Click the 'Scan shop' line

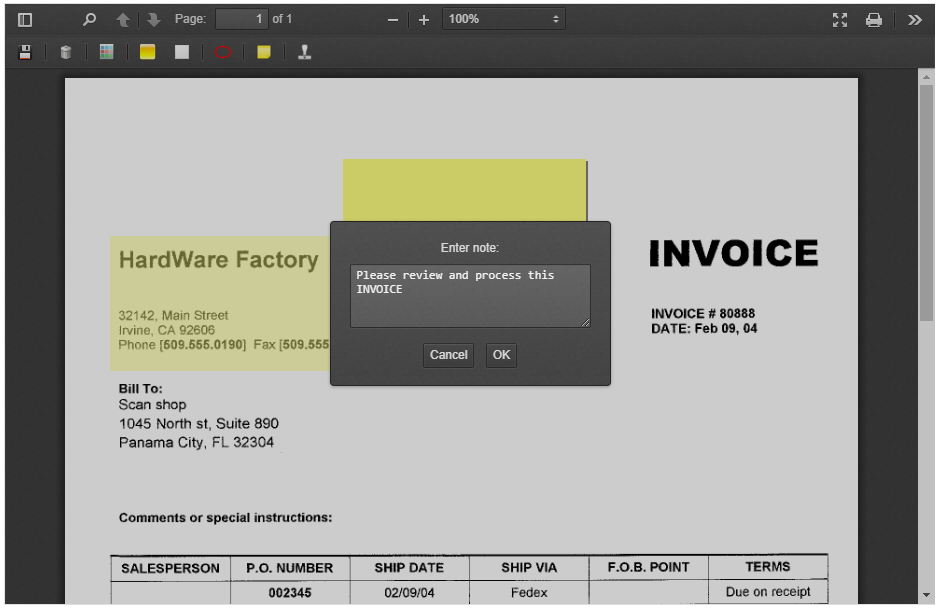pos(153,405)
